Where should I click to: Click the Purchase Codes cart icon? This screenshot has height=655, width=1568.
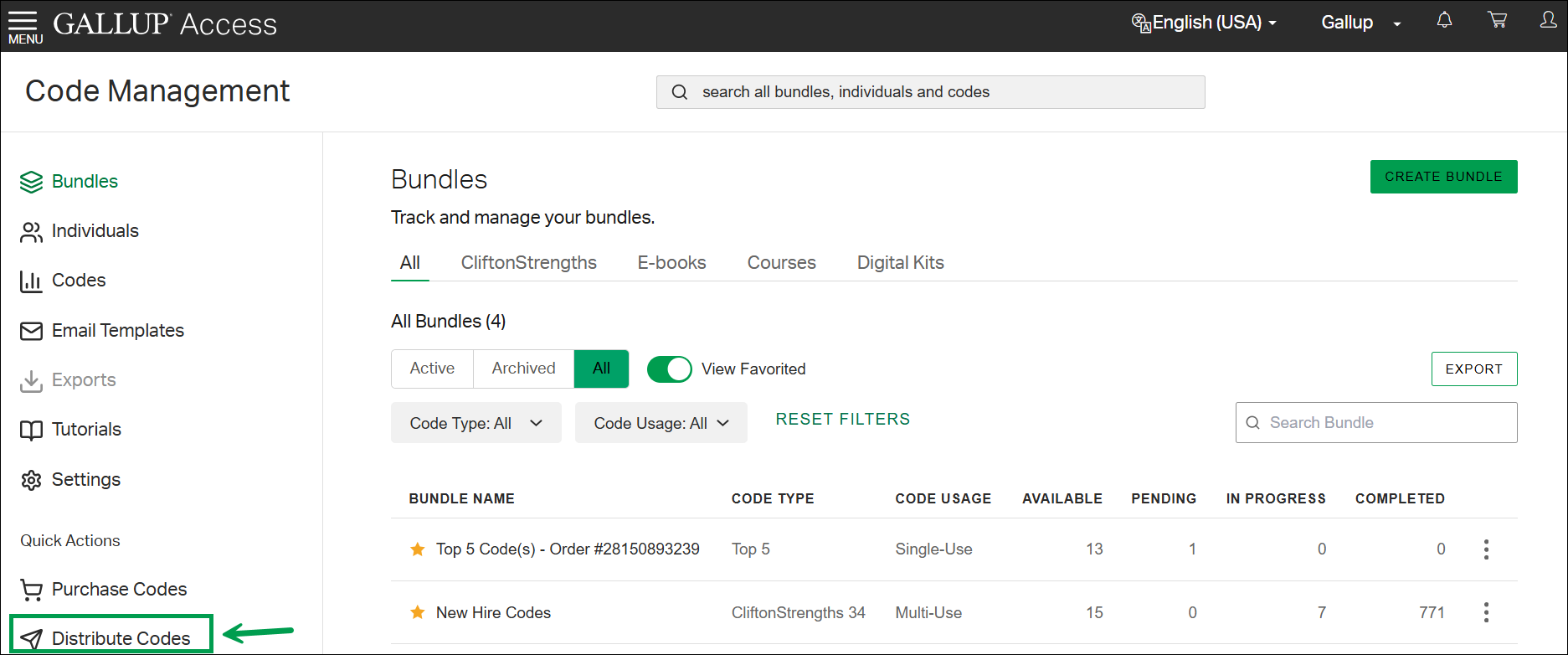click(x=31, y=591)
